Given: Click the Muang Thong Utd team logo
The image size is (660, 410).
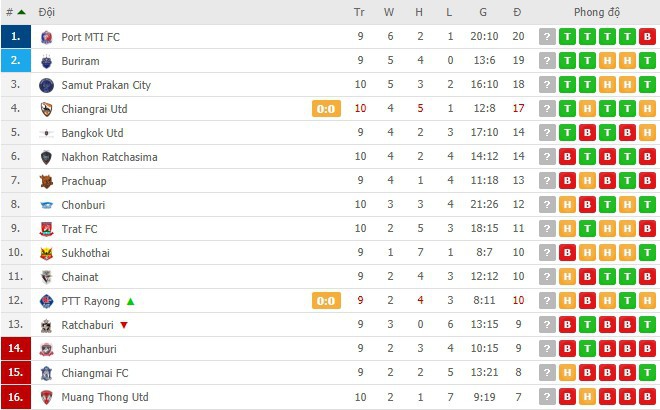Looking at the screenshot, I should (x=46, y=397).
